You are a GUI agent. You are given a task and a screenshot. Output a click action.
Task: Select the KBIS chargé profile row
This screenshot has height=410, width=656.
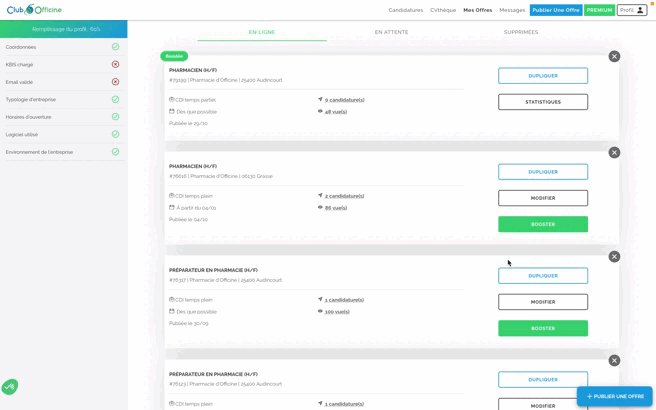[x=63, y=64]
